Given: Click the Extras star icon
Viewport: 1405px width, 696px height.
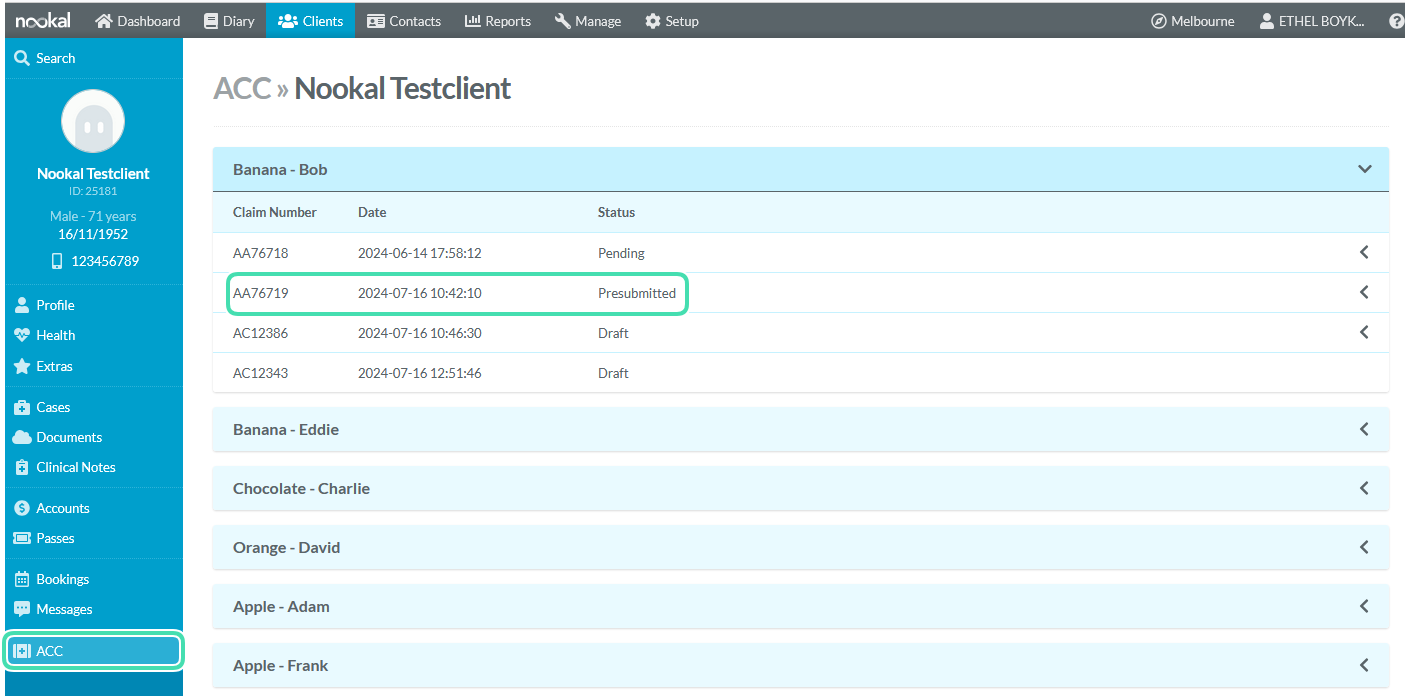Looking at the screenshot, I should [x=22, y=366].
